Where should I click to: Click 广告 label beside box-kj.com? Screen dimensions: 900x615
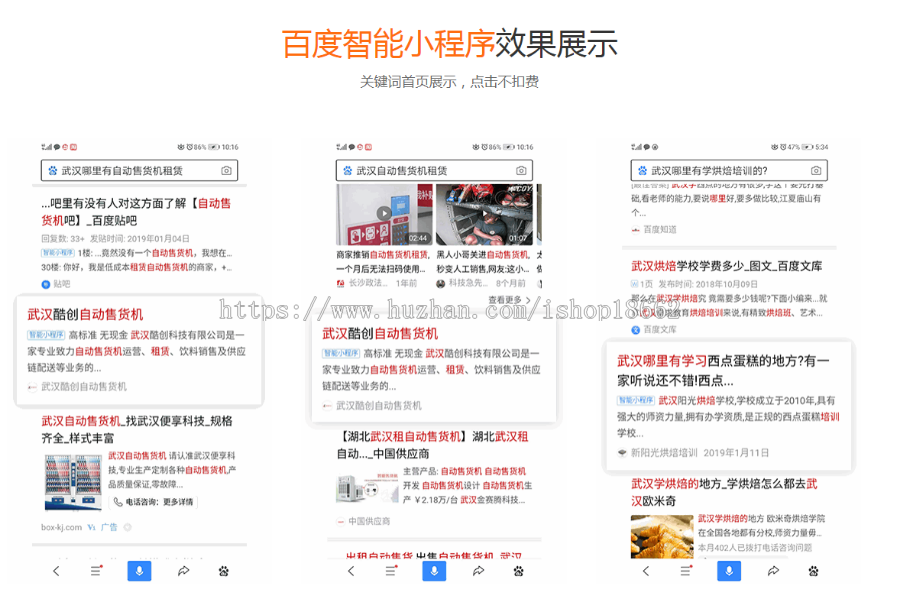109,527
